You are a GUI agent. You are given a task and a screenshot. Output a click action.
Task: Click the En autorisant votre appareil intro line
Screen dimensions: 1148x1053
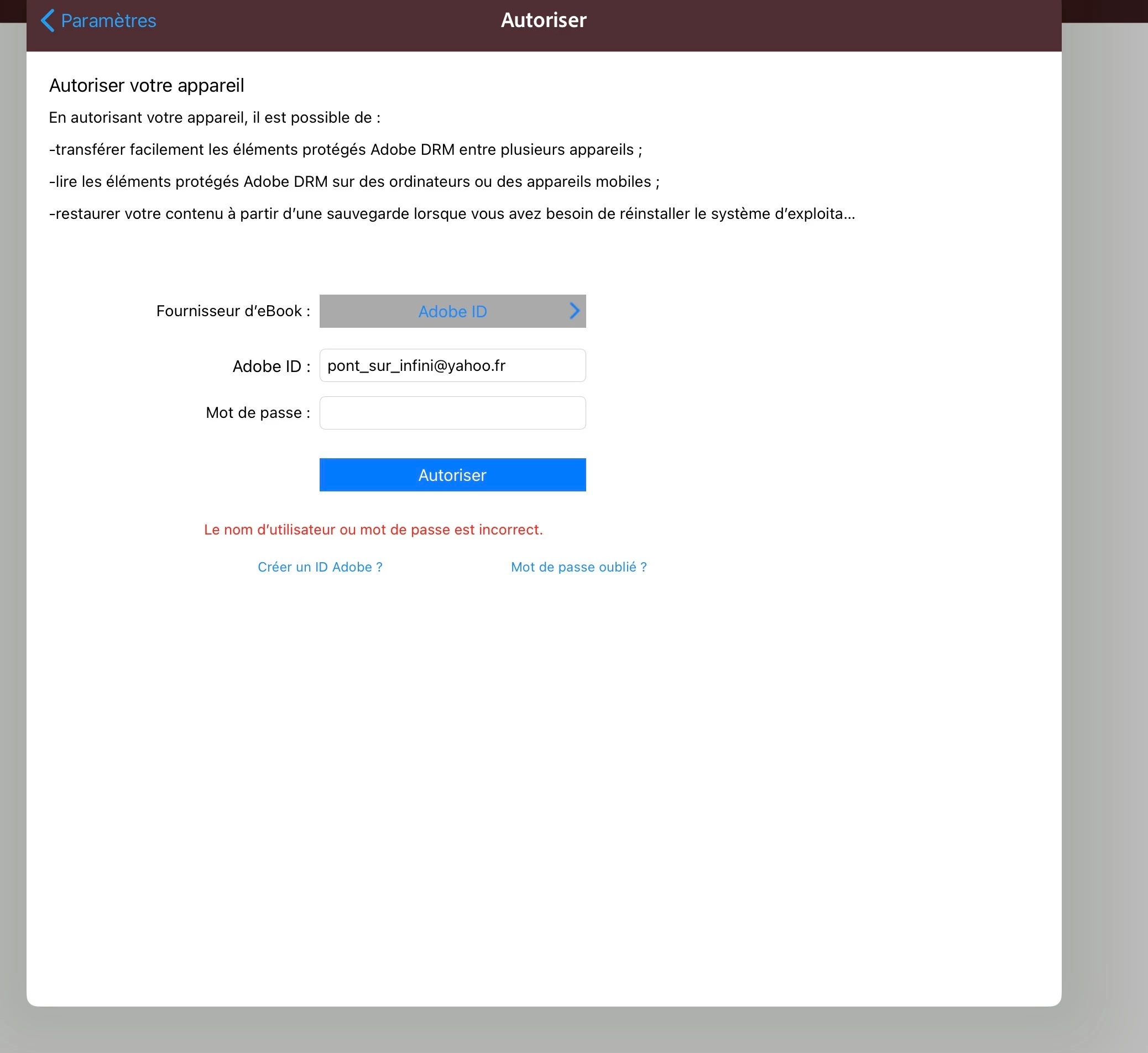(x=215, y=117)
